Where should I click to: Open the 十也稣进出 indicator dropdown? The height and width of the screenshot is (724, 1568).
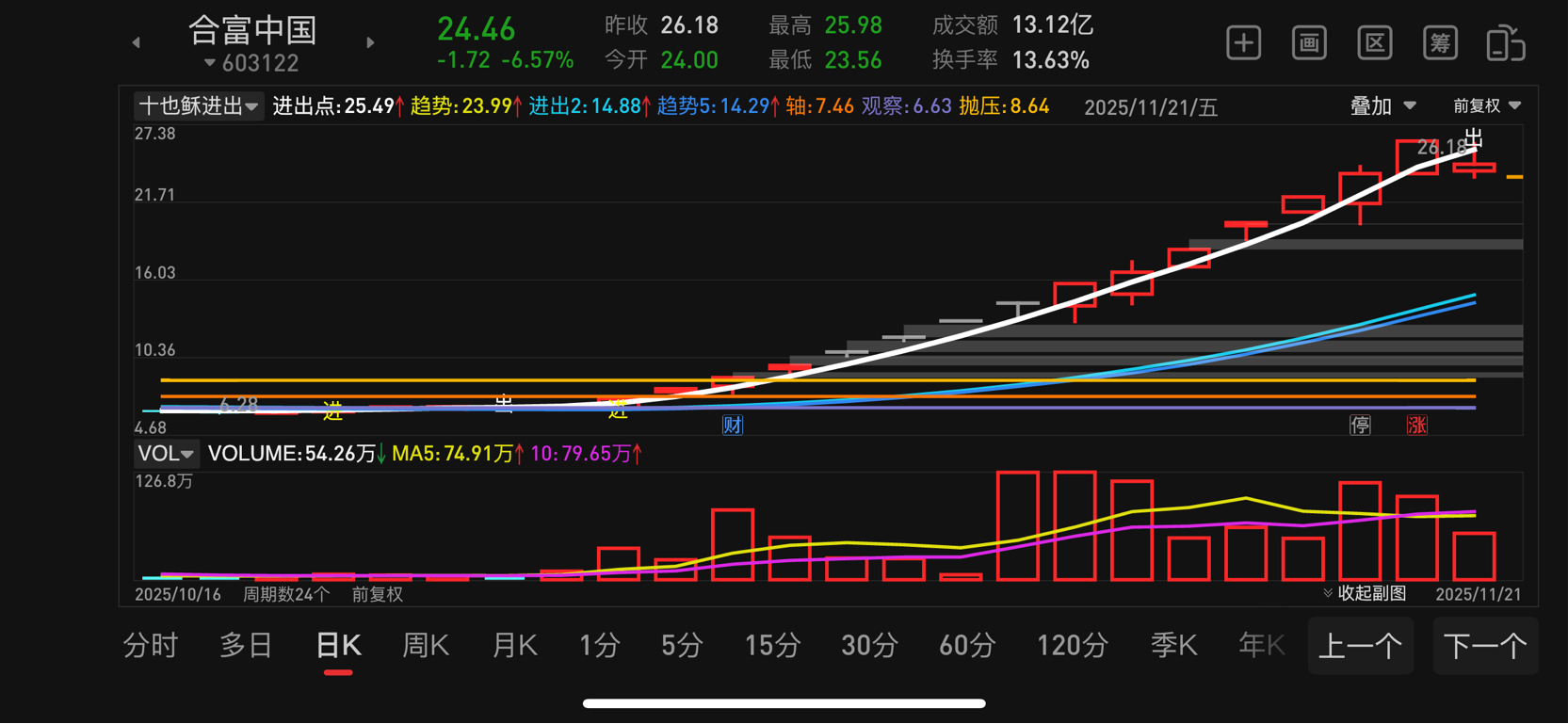(198, 106)
